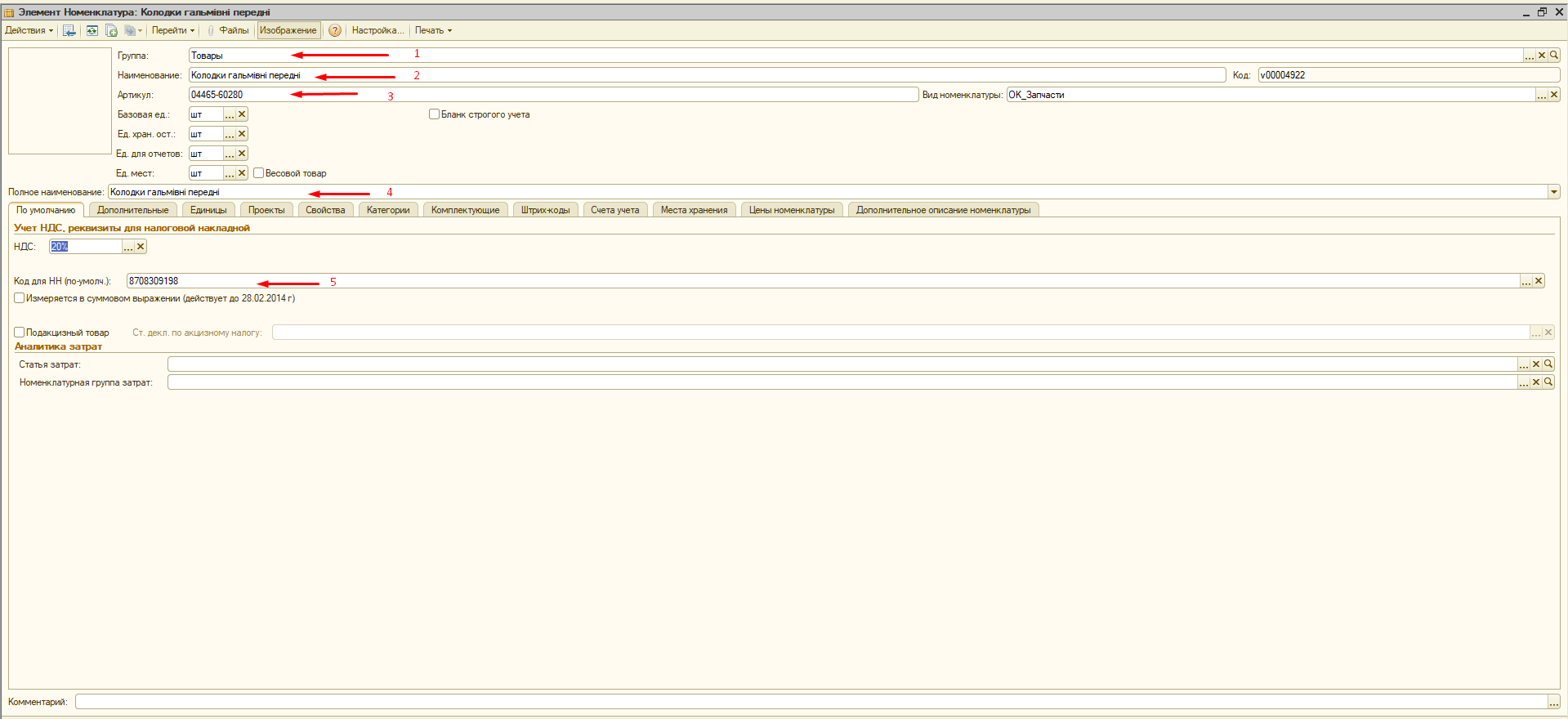Enable the Весовой товар checkbox
The width and height of the screenshot is (1568, 719).
point(259,173)
